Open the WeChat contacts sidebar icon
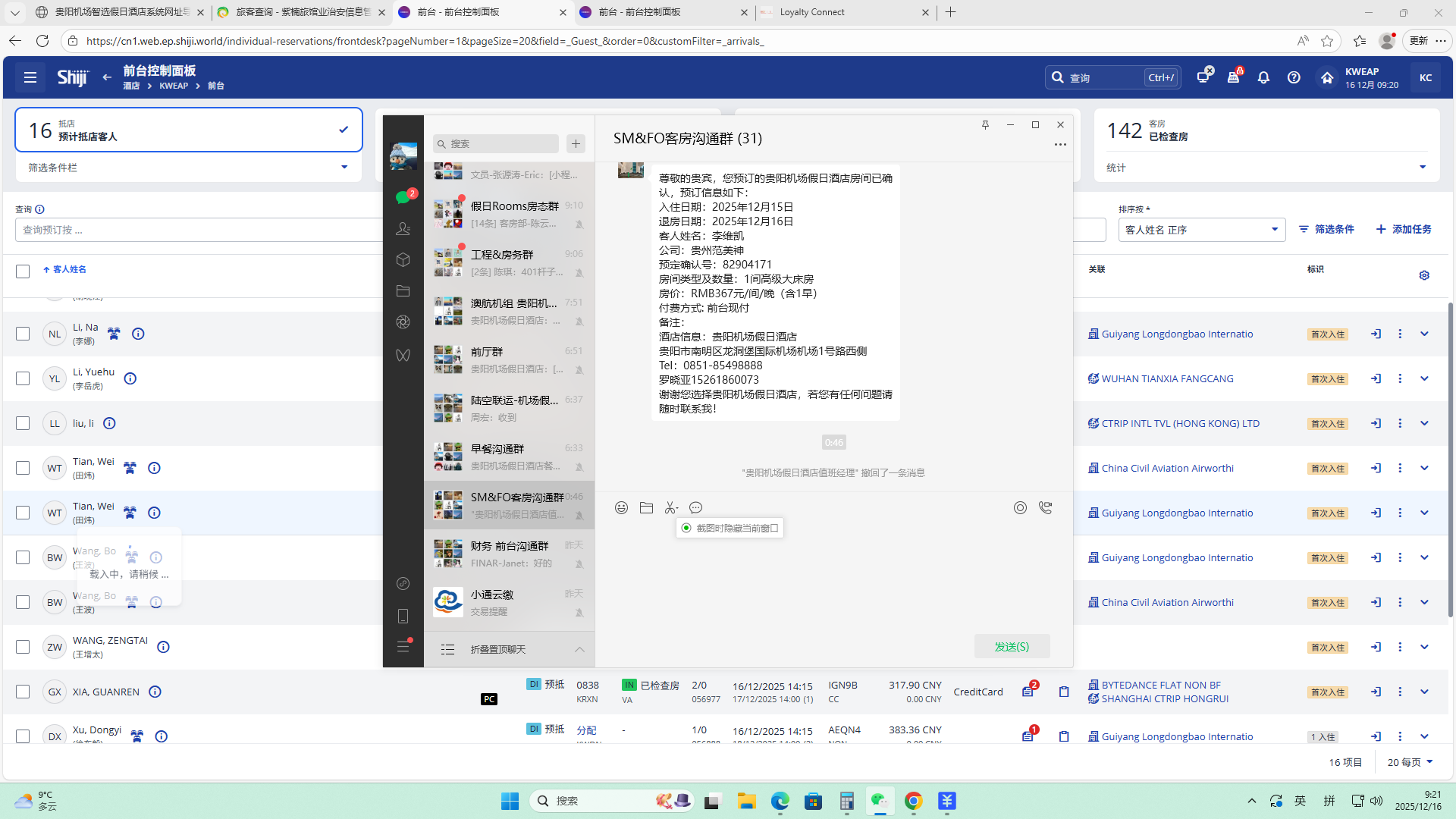 [403, 228]
